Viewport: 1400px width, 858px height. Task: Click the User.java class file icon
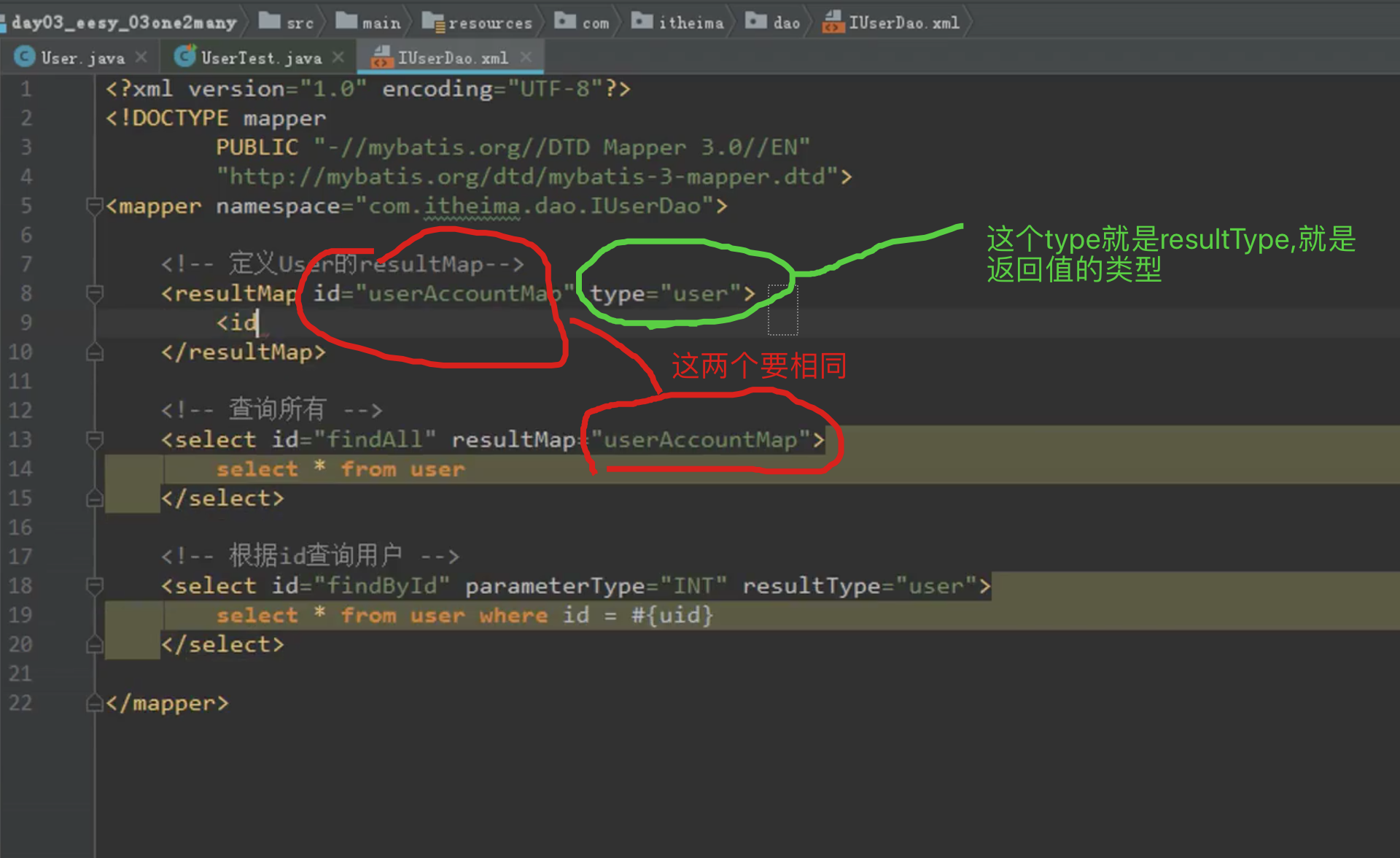coord(24,57)
